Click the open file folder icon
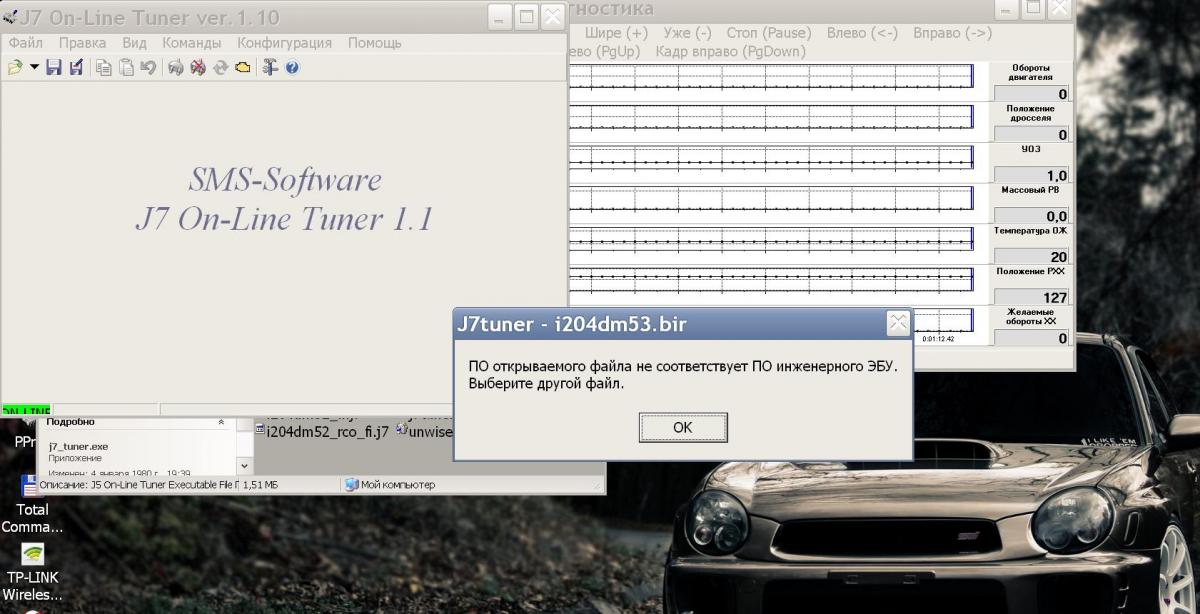The width and height of the screenshot is (1200, 614). (14, 67)
